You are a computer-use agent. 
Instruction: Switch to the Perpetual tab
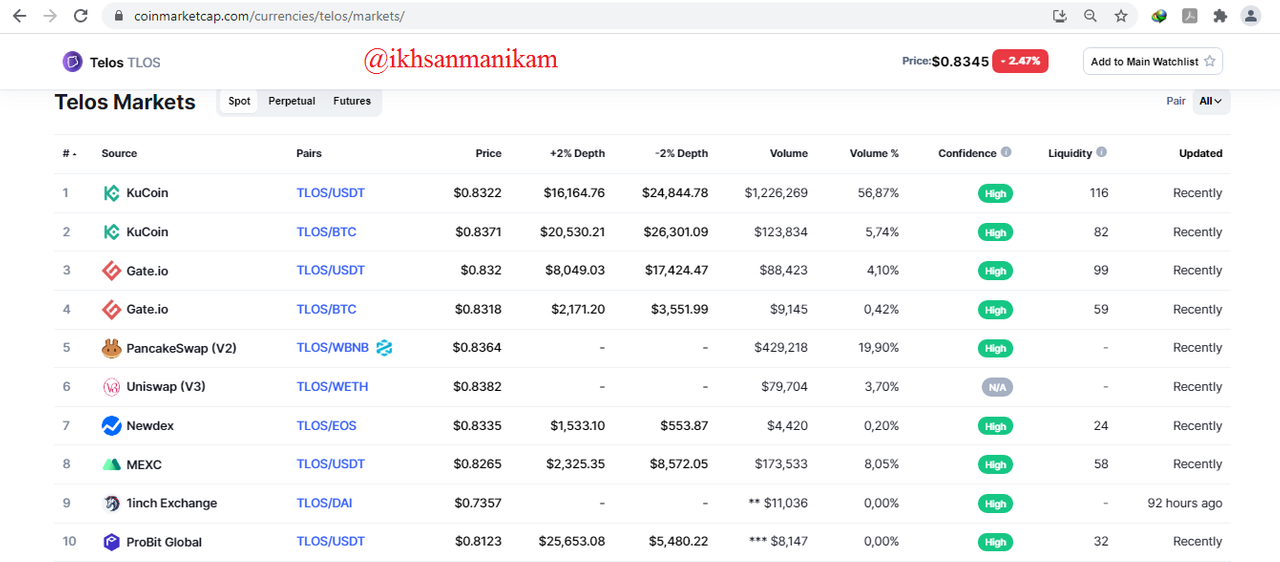pos(292,101)
